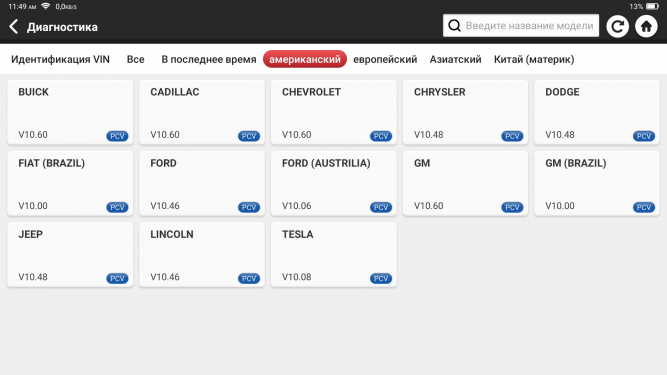Viewport: 667px width, 375px height.
Task: Select the TESLA brand card
Action: click(x=334, y=254)
